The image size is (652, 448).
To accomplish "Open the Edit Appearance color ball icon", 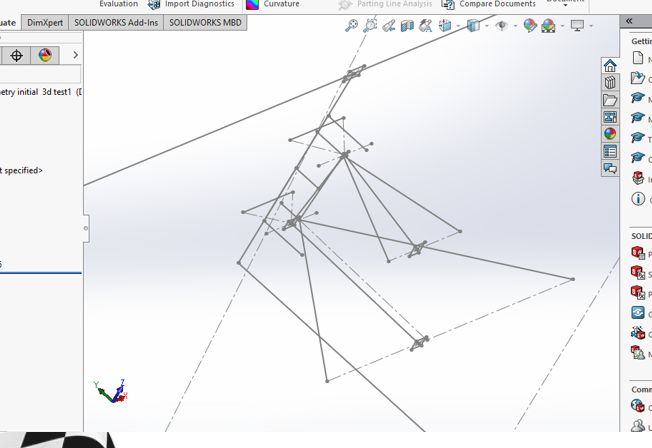I will (x=530, y=26).
